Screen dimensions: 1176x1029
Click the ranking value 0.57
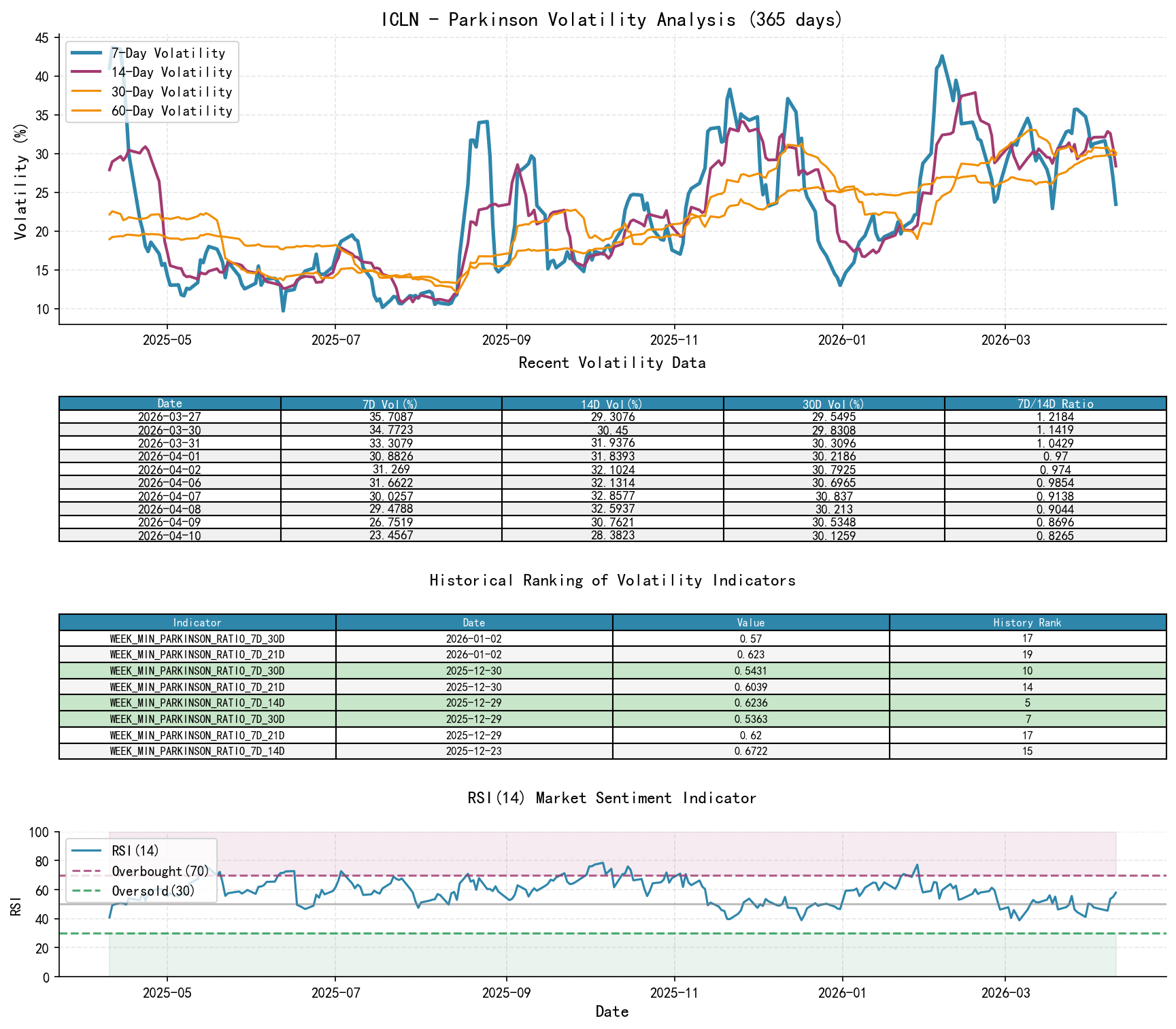751,639
